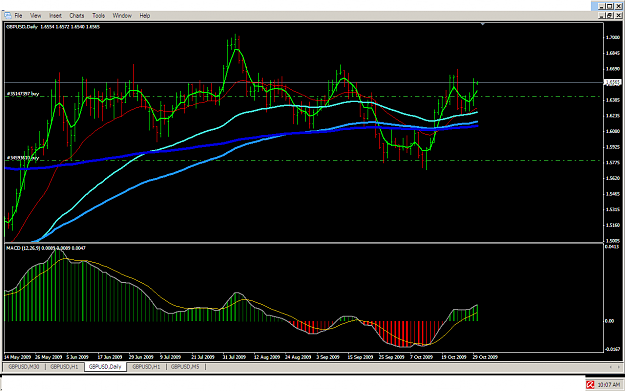Click the 29 Jun 2009 date label
This screenshot has height=391, width=625.
coord(141,357)
